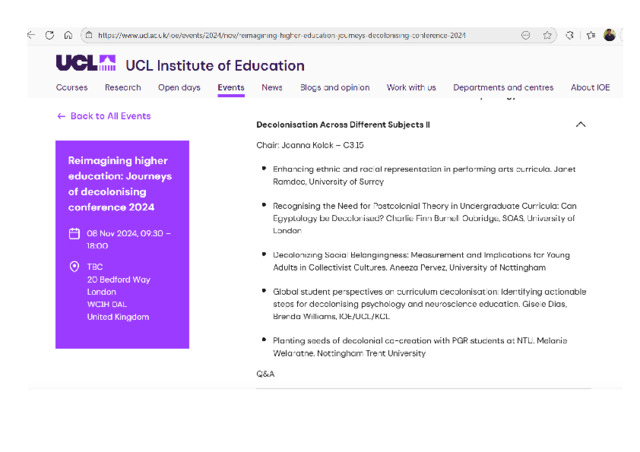Open the browser profile avatar
Screen dimensions: 640x452
point(609,35)
